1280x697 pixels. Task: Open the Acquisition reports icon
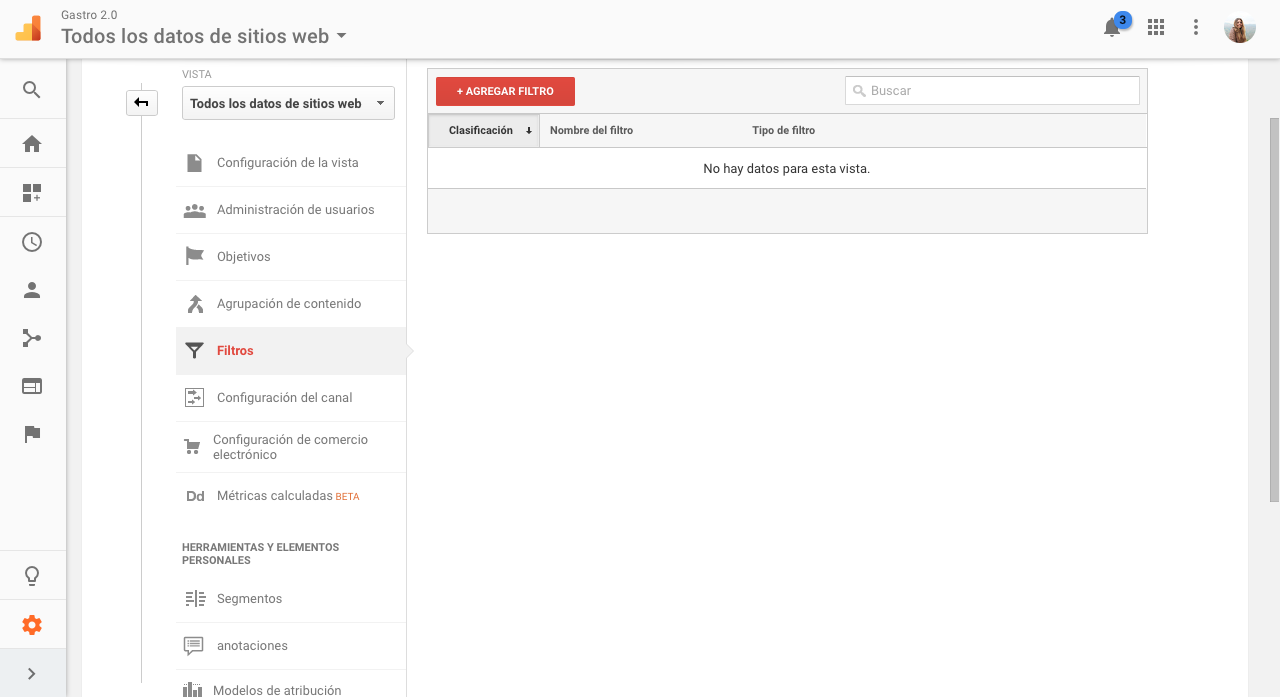[x=32, y=337]
